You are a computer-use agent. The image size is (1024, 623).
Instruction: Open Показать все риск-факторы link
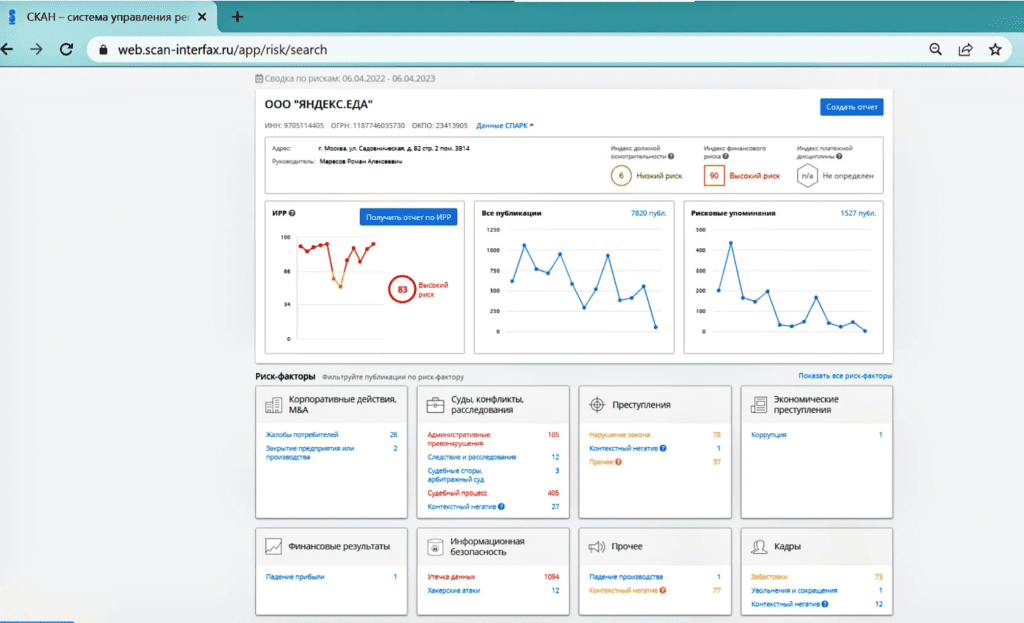845,376
